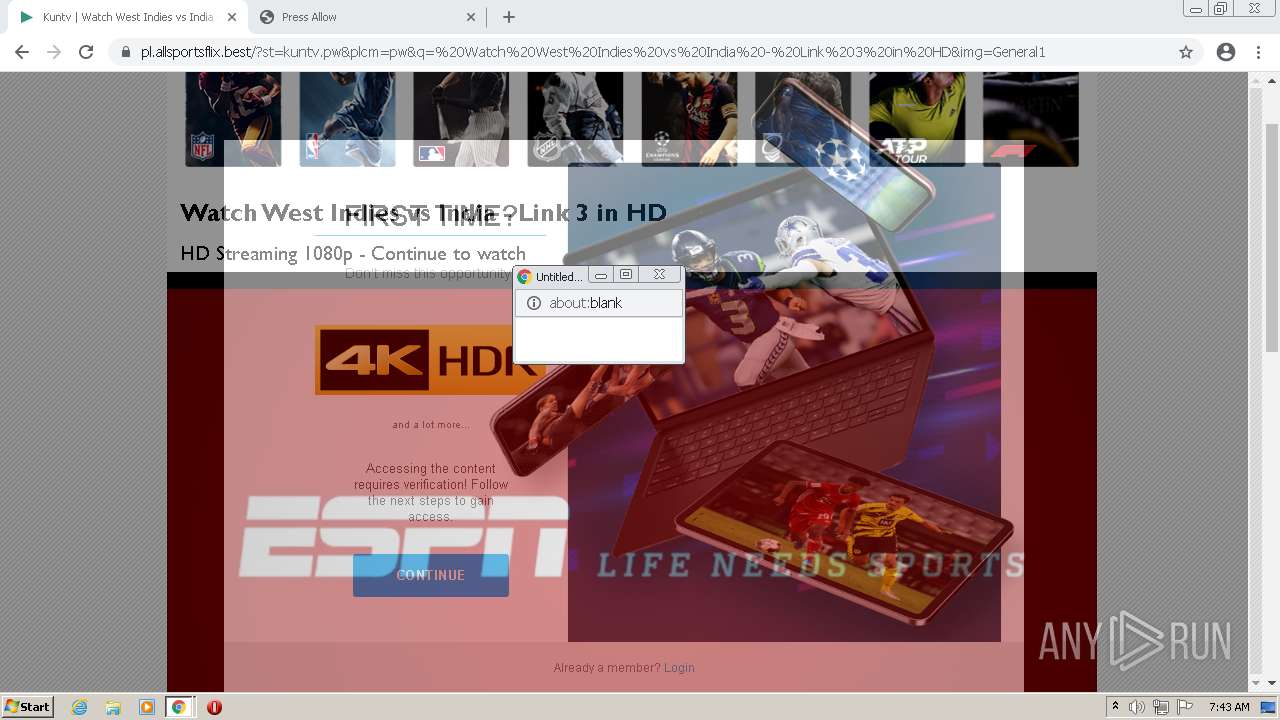Click the URL address bar
1280x720 pixels.
pos(640,52)
